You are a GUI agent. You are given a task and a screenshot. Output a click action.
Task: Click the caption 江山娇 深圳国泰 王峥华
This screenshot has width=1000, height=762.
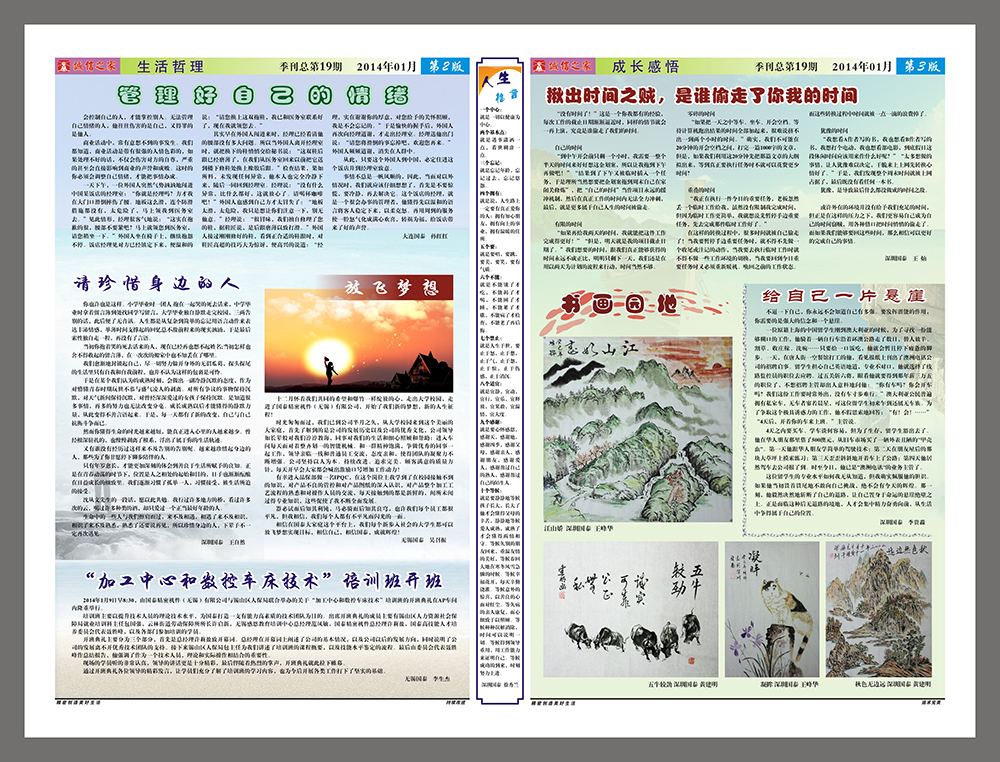[578, 529]
